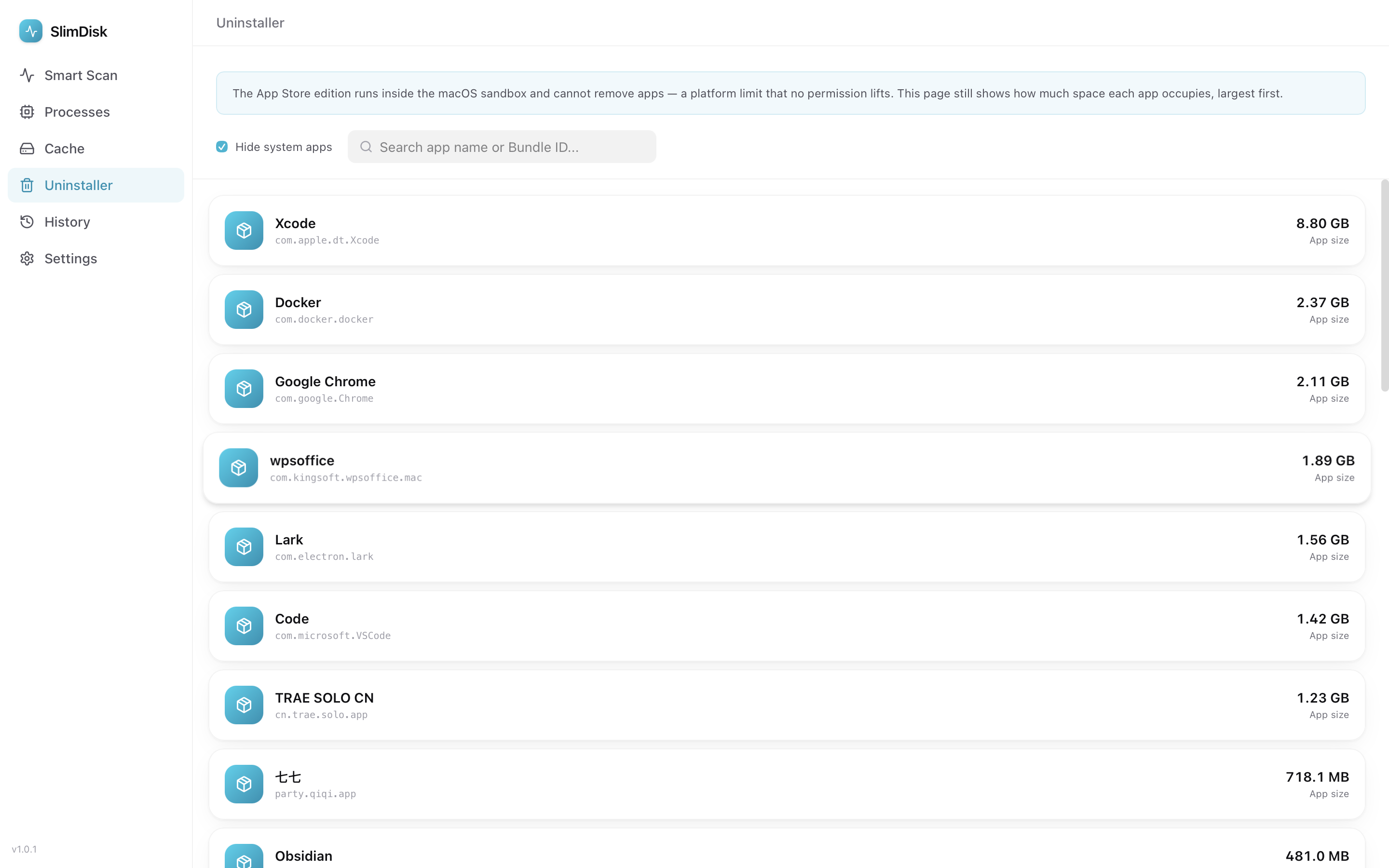Click the Google Chrome package icon
Viewport: 1389px width, 868px height.
pos(244,389)
